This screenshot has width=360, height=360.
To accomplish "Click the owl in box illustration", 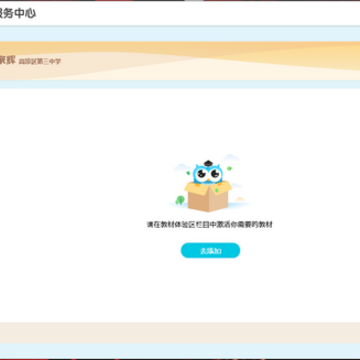I will tap(209, 183).
